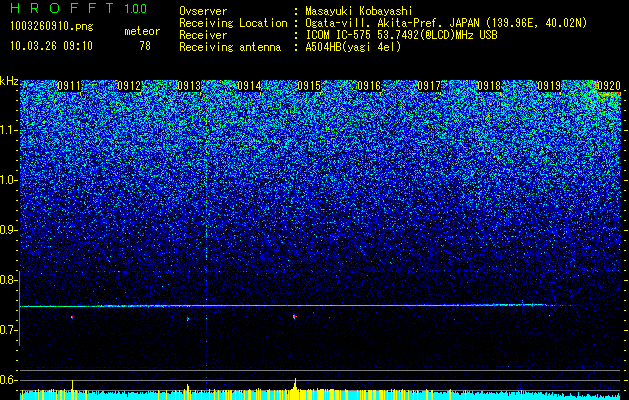Click the Receiving antenna label
The height and width of the screenshot is (400, 629).
point(230,47)
